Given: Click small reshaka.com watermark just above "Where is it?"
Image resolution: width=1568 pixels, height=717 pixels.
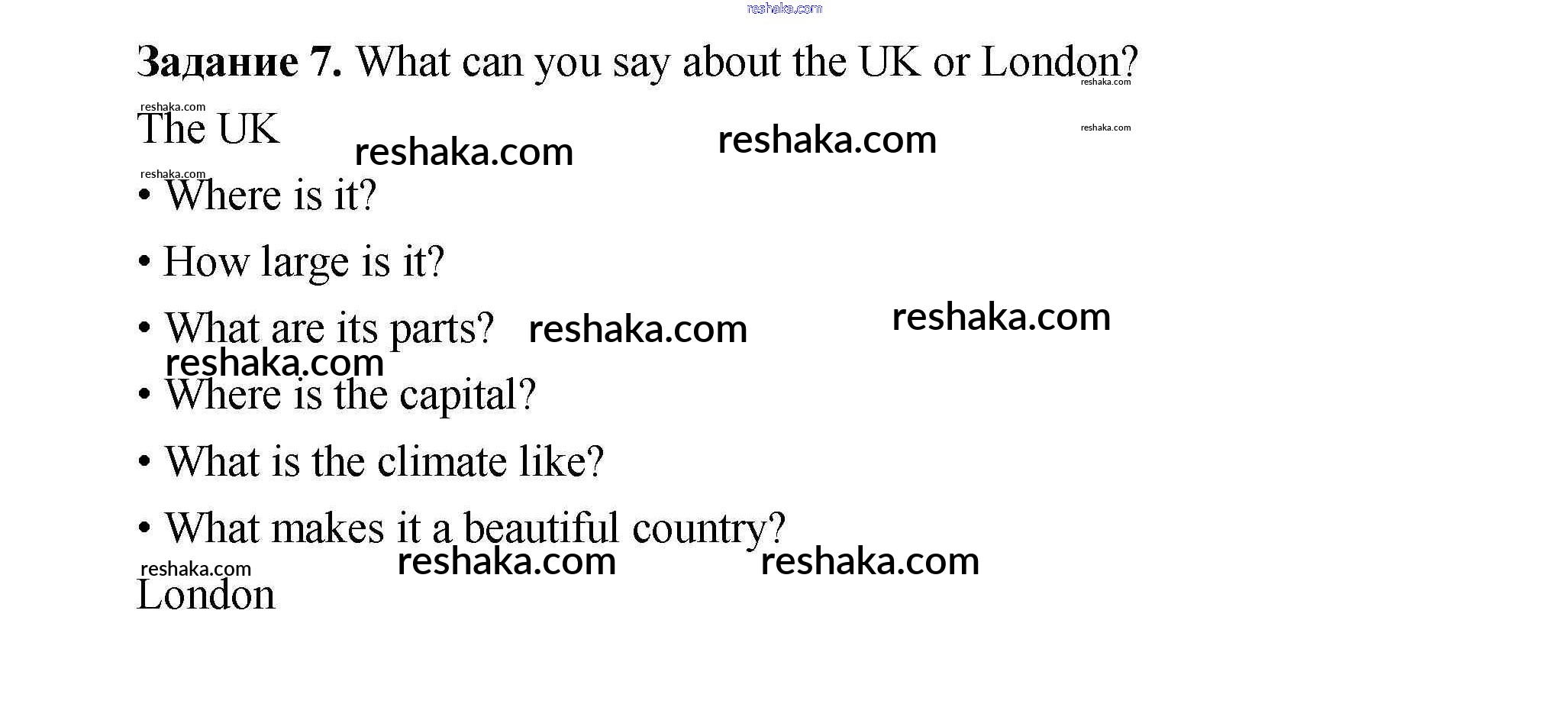Looking at the screenshot, I should pos(173,174).
